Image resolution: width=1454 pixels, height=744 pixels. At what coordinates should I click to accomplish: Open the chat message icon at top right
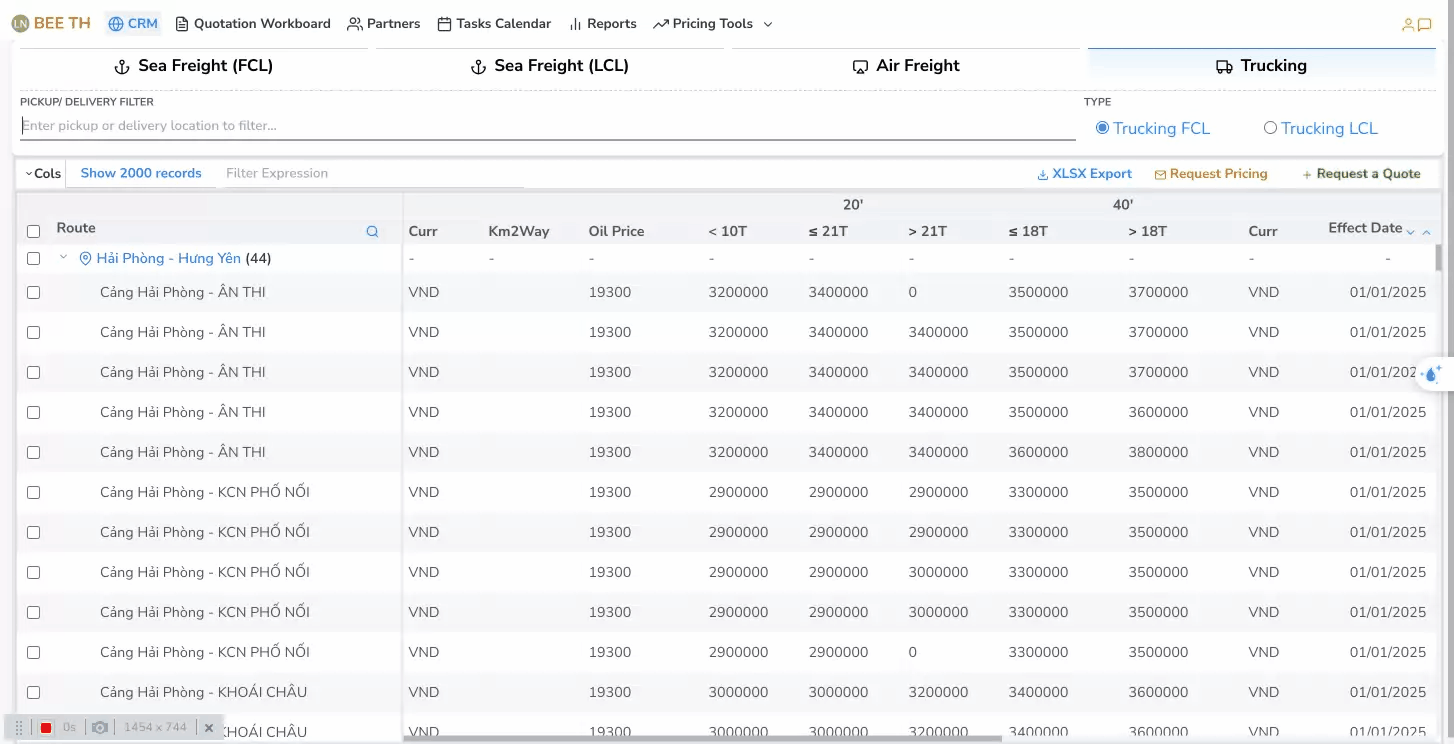(1425, 25)
